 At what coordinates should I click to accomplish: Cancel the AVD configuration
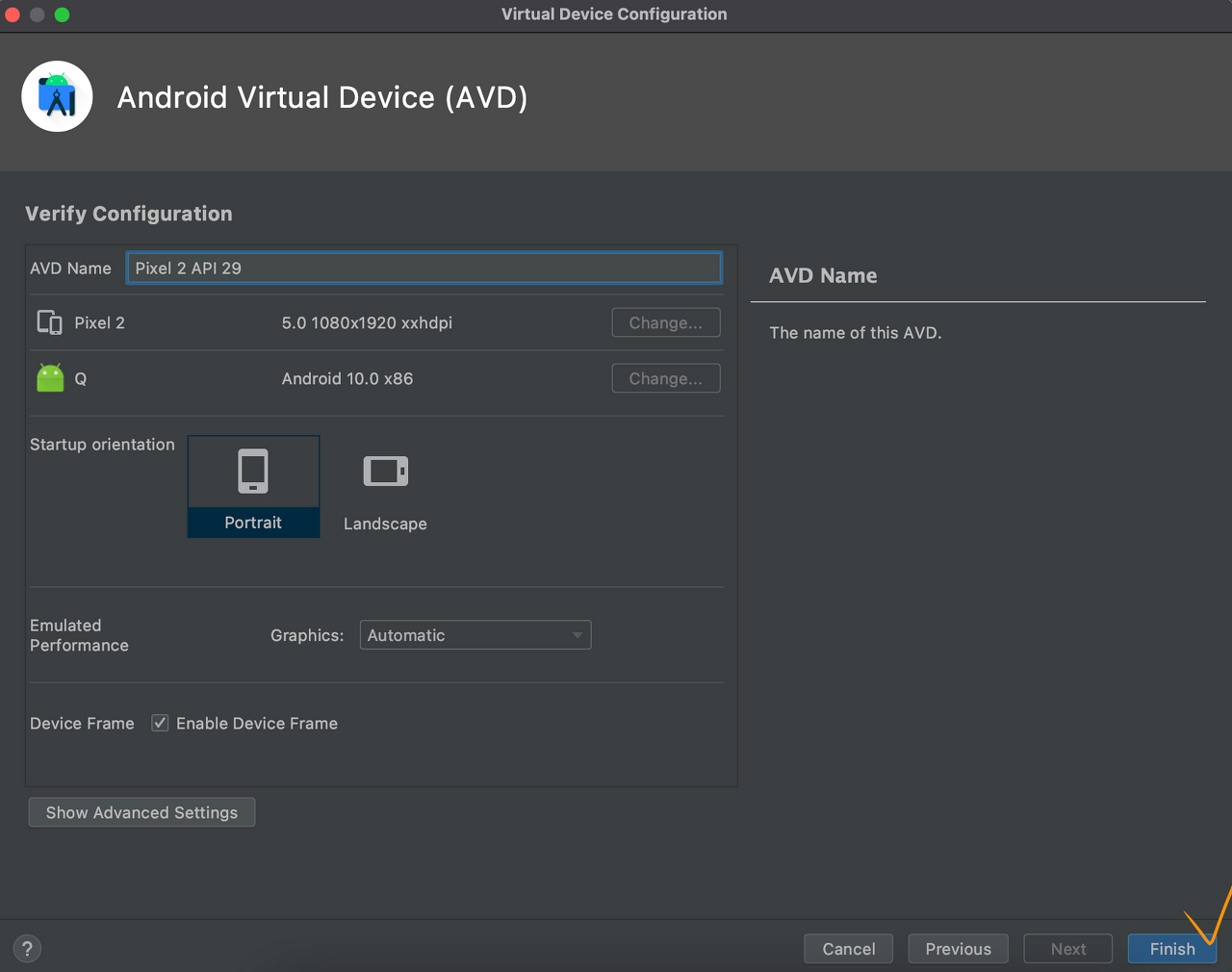pos(849,949)
